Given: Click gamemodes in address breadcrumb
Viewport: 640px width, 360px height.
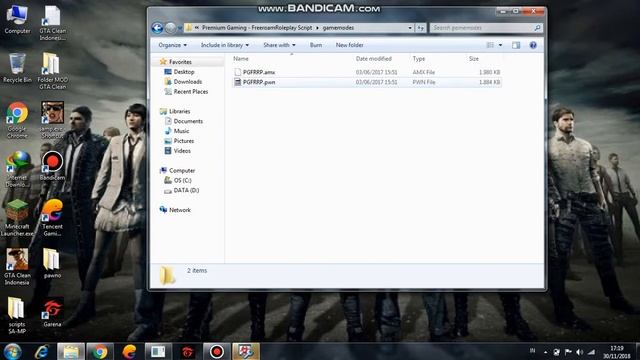Looking at the screenshot, I should click(x=338, y=28).
